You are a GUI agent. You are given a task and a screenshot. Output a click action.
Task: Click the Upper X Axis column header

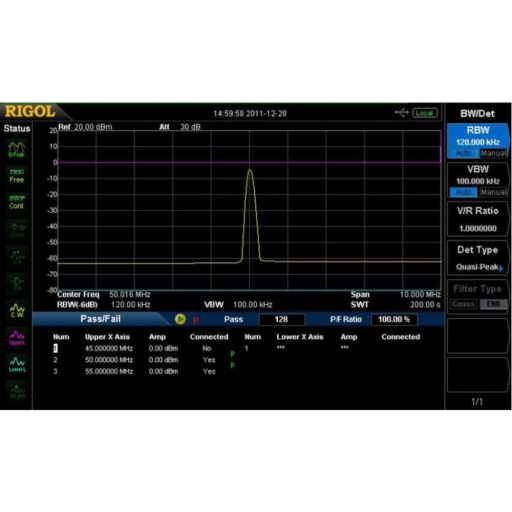pyautogui.click(x=107, y=337)
